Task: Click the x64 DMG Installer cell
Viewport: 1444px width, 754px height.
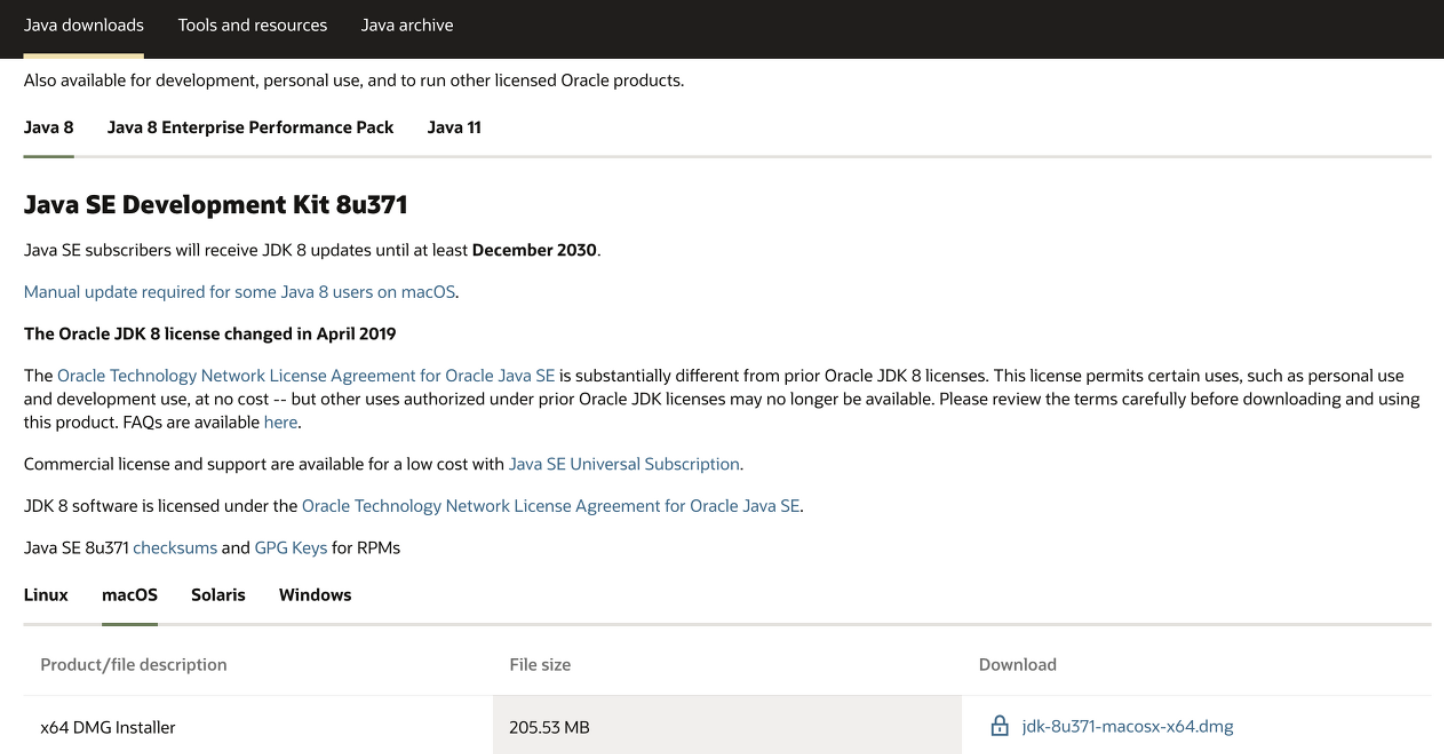Action: [259, 727]
